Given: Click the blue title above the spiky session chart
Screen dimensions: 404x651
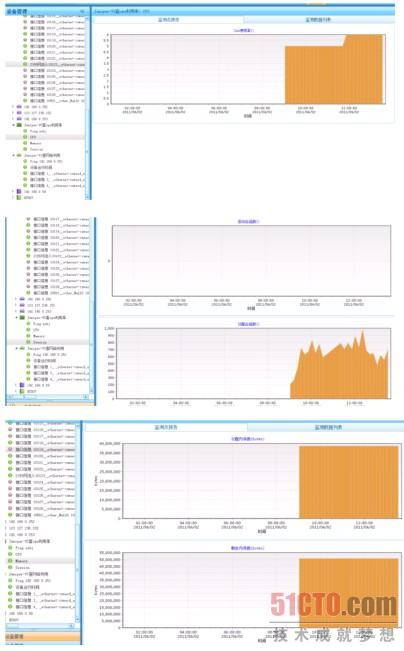Looking at the screenshot, I should pos(248,324).
